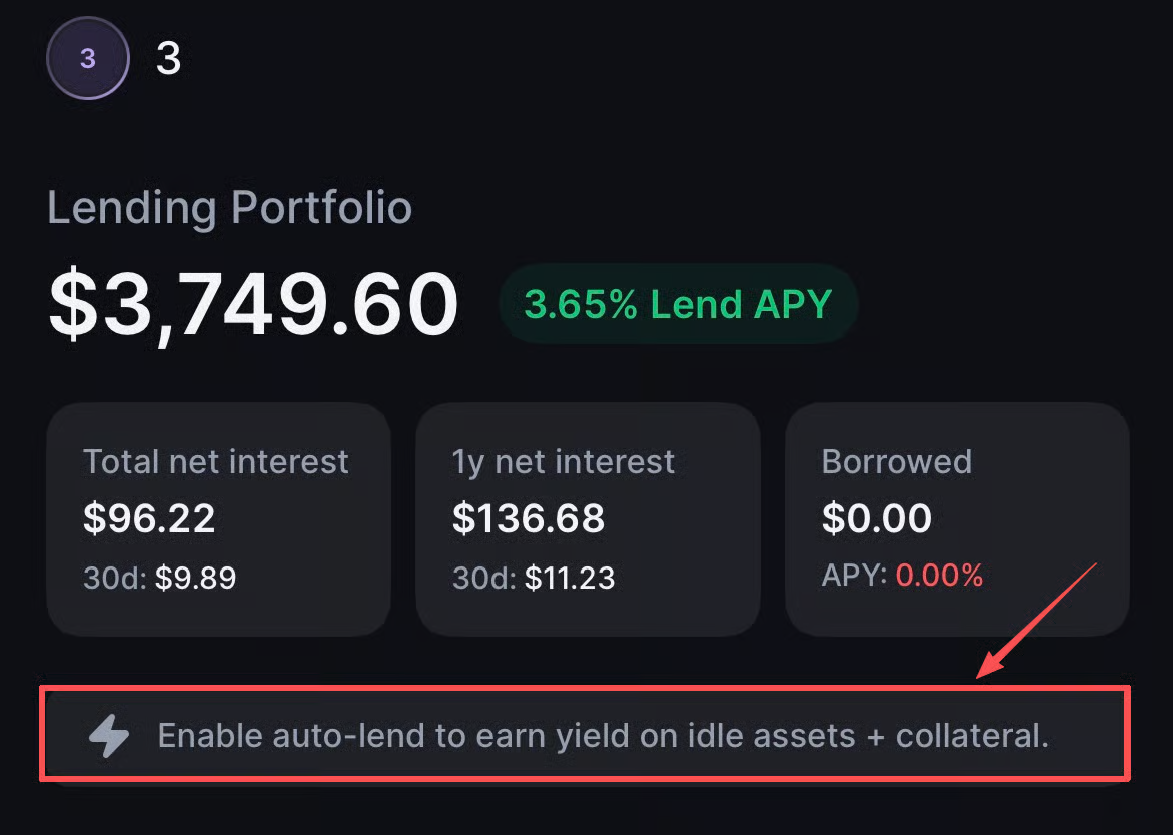Click the Lending Portfolio heading
1173x835 pixels.
click(229, 208)
